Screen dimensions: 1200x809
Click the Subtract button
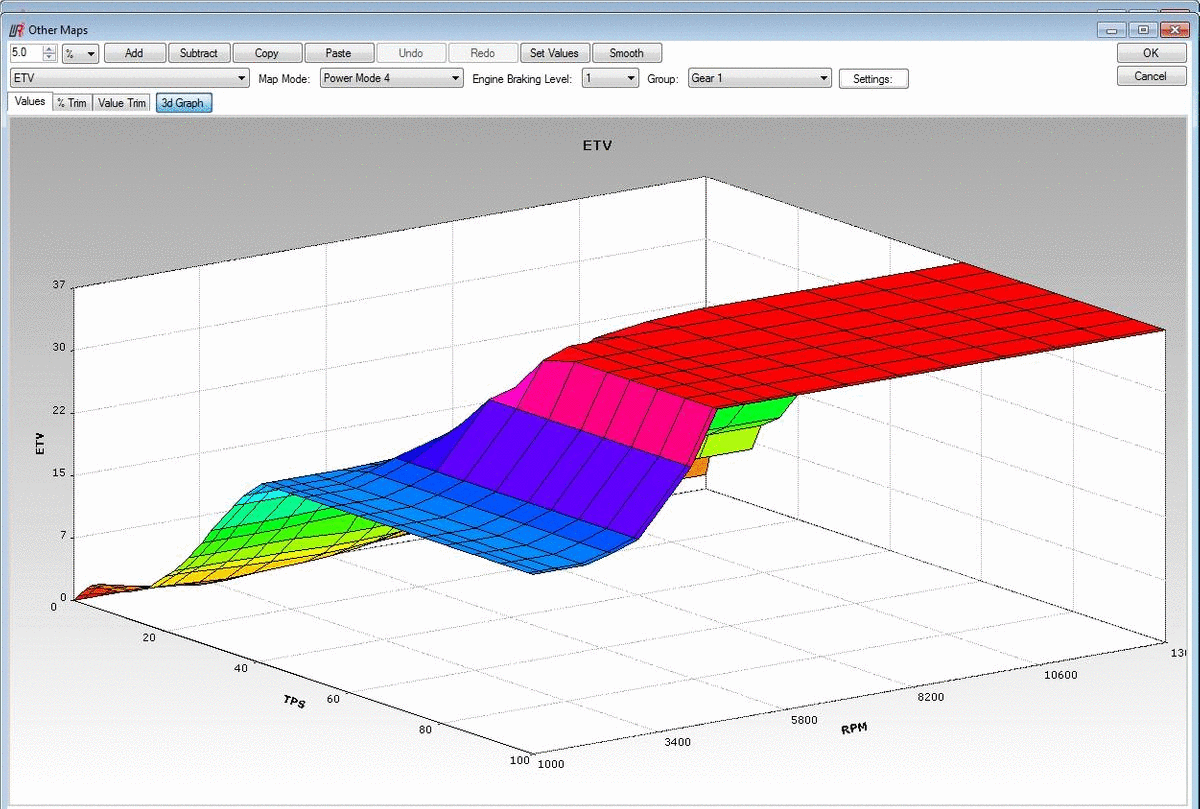(x=199, y=53)
